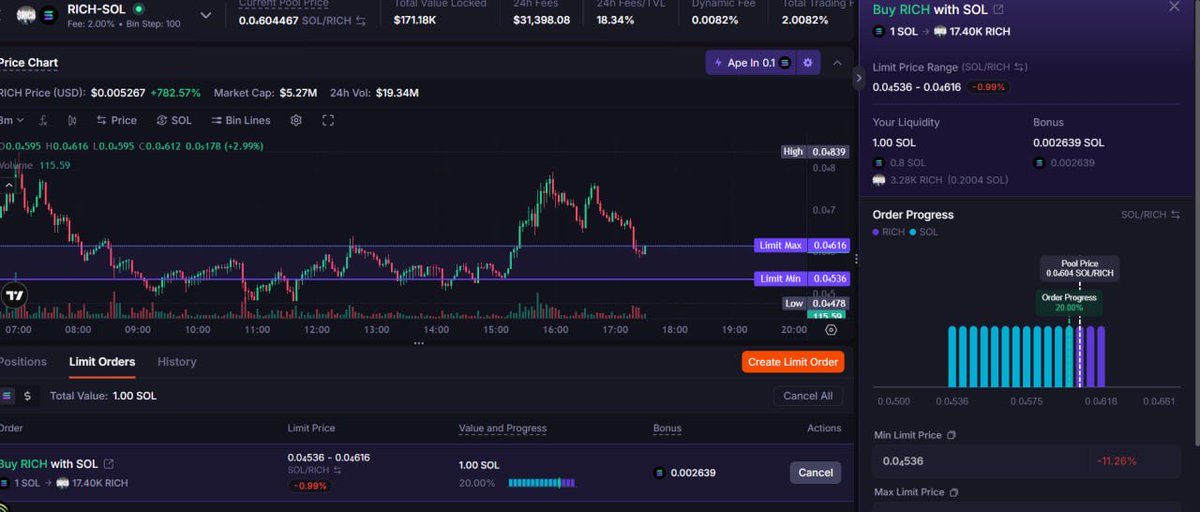The image size is (1200, 512).
Task: Open chart settings gear icon
Action: point(296,120)
